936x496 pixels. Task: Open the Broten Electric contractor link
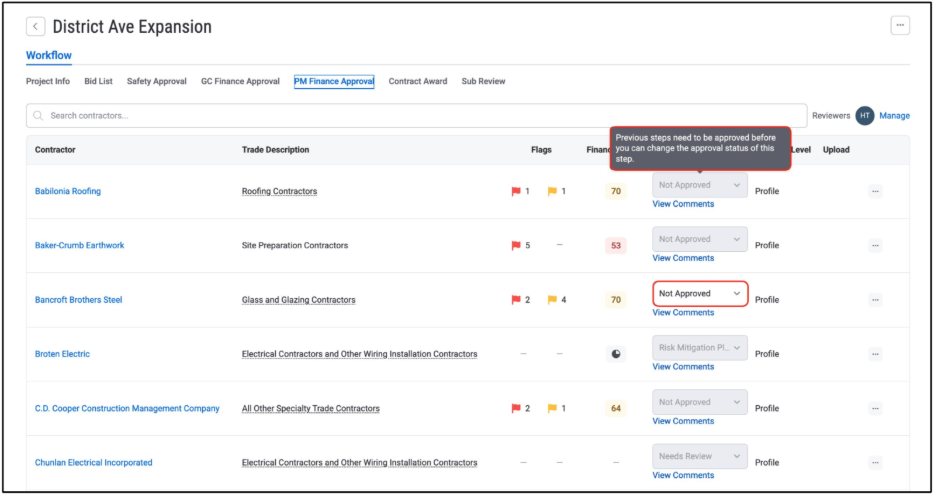pos(62,354)
